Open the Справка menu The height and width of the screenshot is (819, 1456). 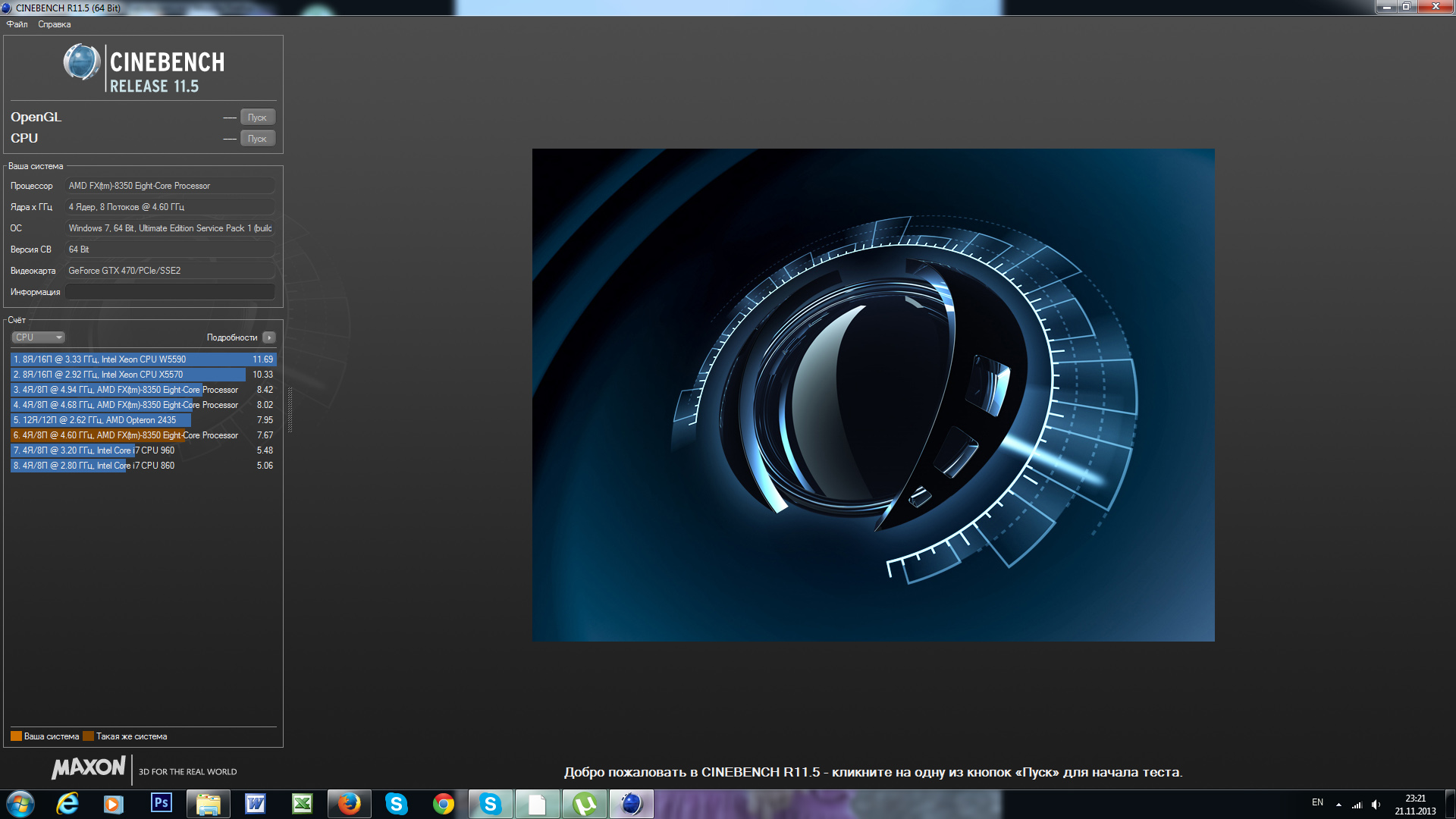point(54,24)
